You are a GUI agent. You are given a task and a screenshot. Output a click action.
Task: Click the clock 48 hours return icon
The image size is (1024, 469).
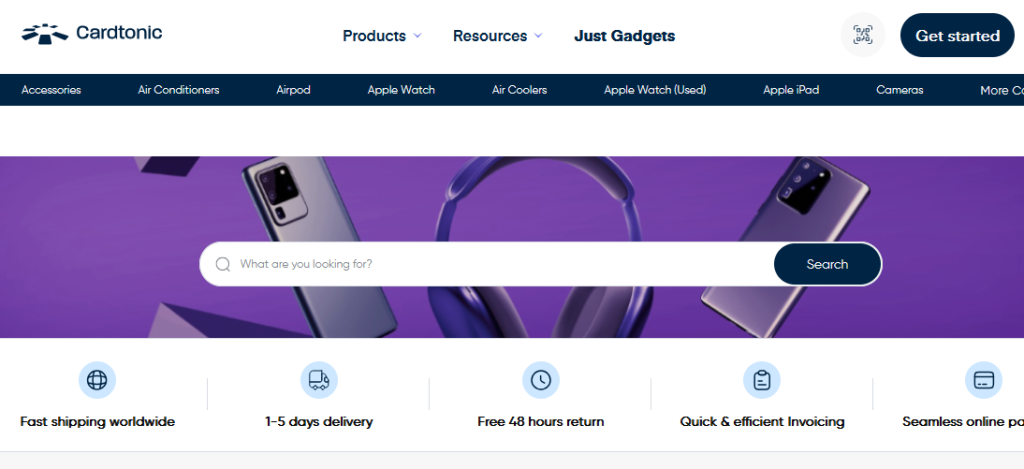tap(541, 380)
